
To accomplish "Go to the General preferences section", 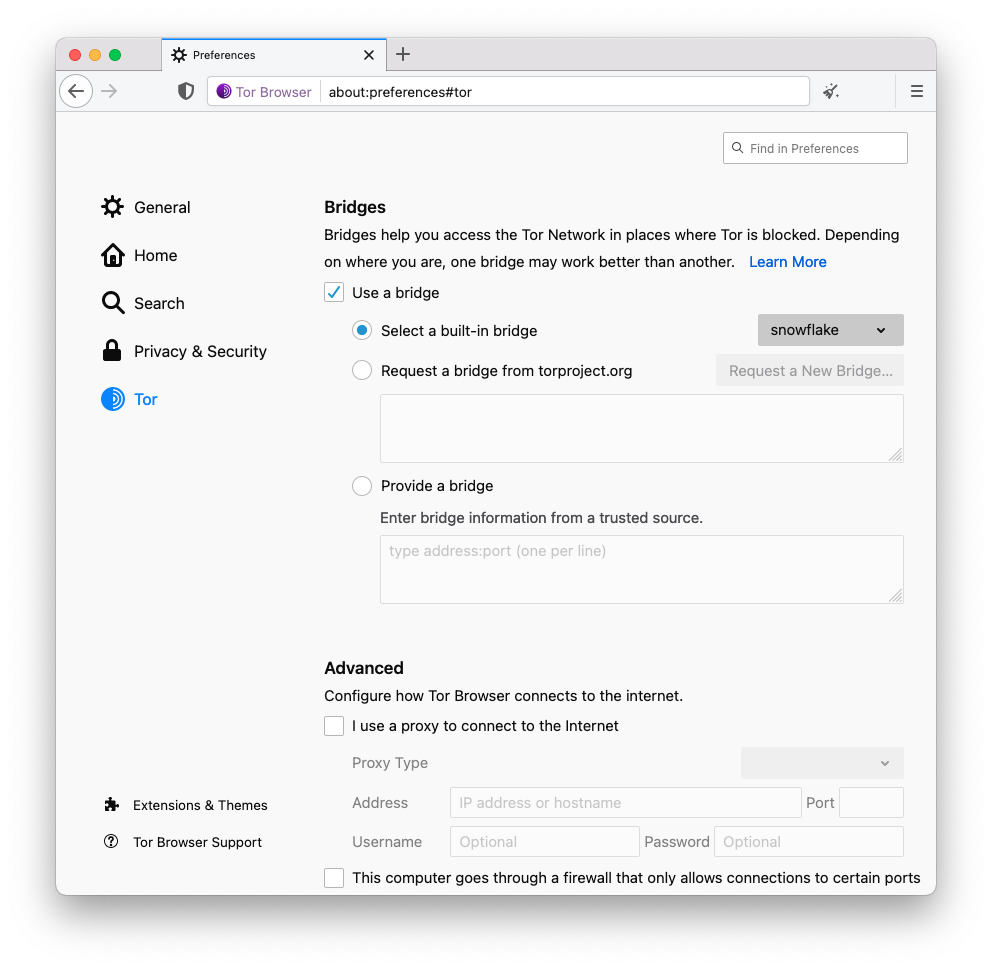I will click(x=161, y=207).
